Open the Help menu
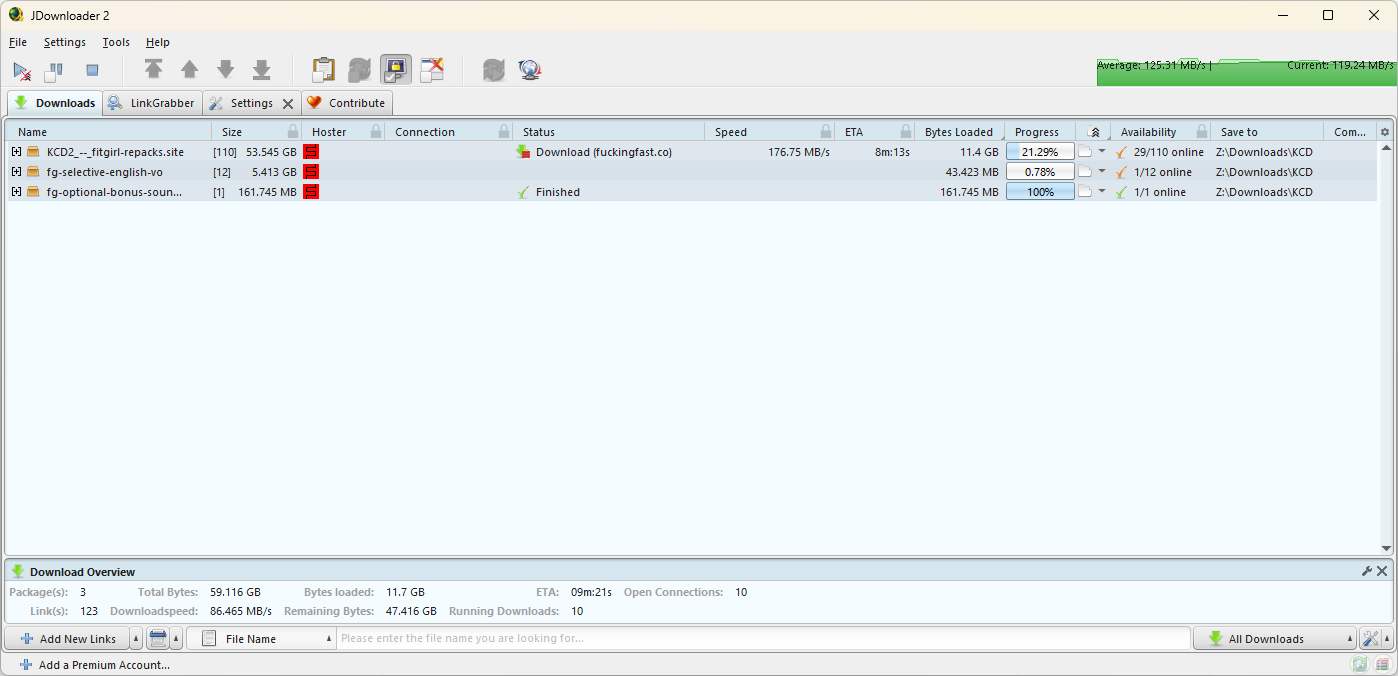This screenshot has height=676, width=1398. pos(158,42)
